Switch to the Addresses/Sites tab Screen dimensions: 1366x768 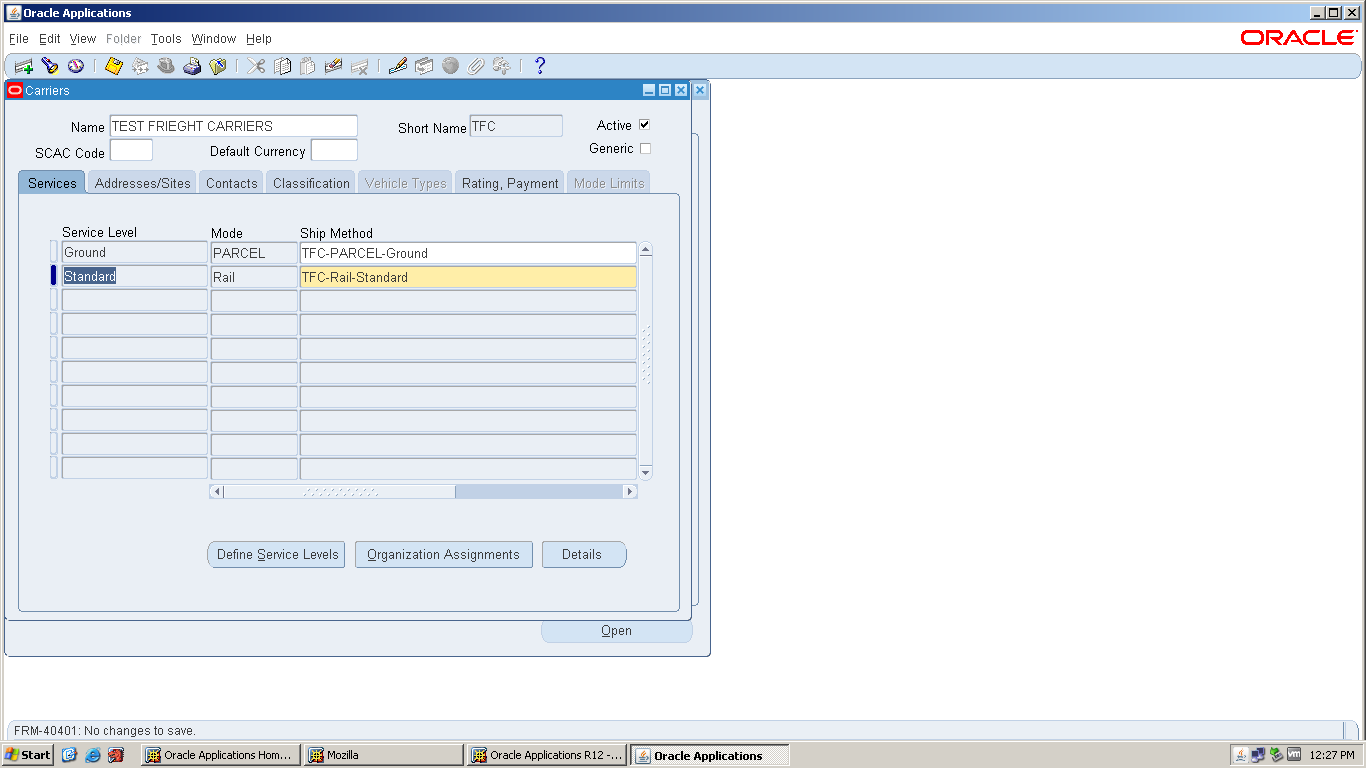(142, 183)
